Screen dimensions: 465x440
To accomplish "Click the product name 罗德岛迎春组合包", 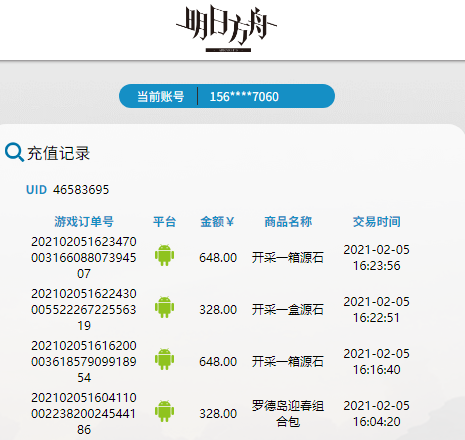I will pos(288,413).
